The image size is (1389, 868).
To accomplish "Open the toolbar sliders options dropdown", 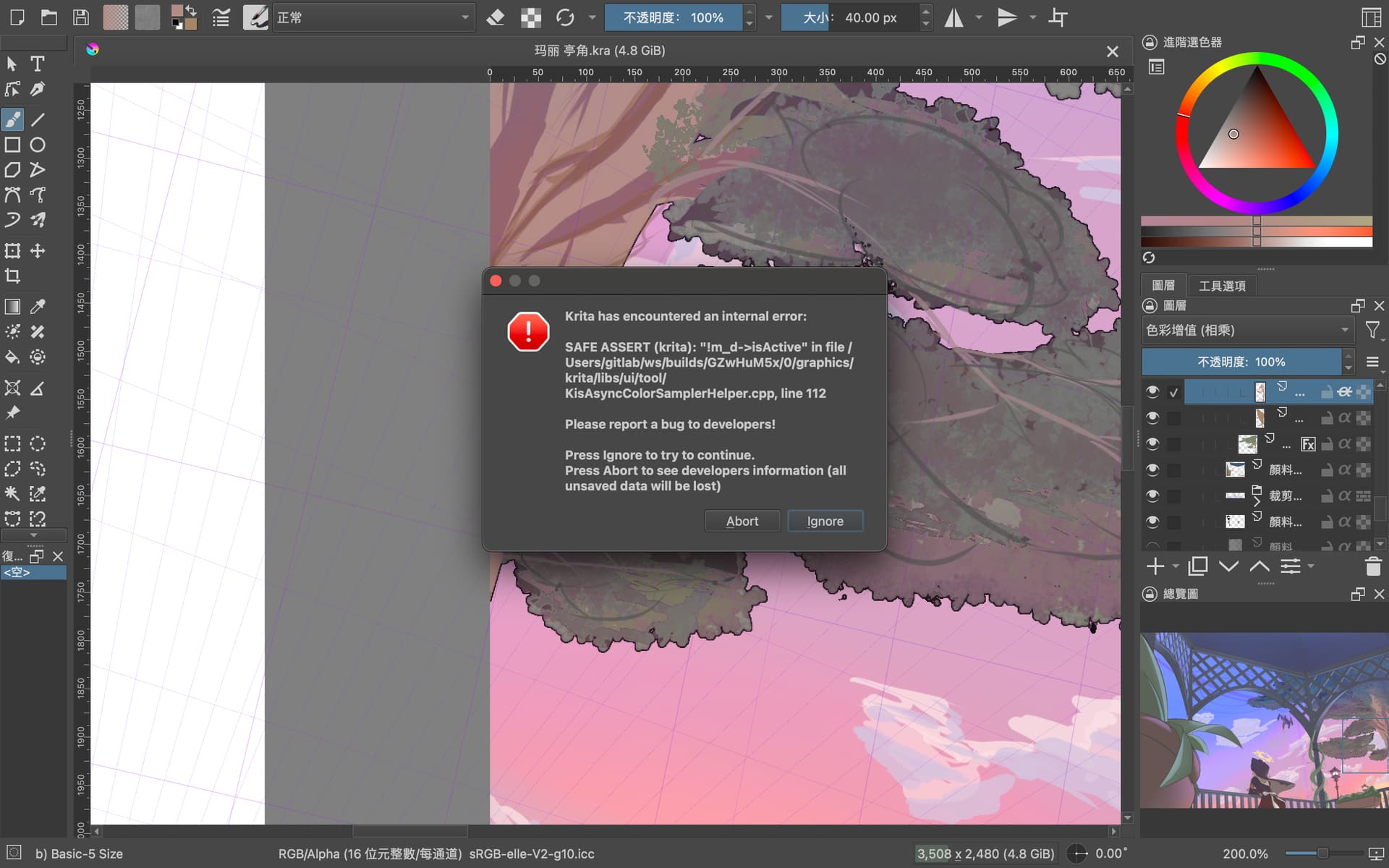I will 768,17.
